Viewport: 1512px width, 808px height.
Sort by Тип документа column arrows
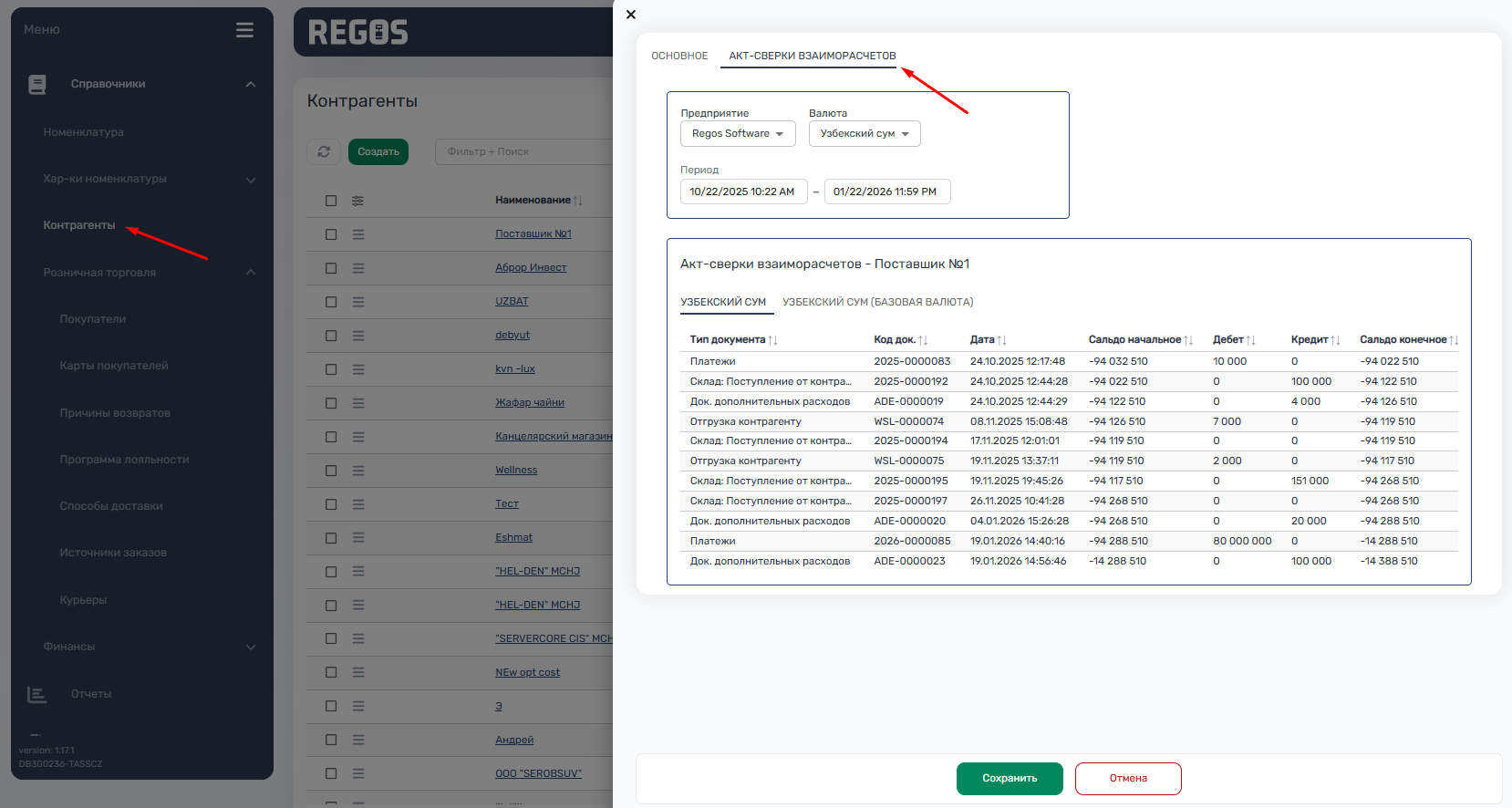click(773, 340)
